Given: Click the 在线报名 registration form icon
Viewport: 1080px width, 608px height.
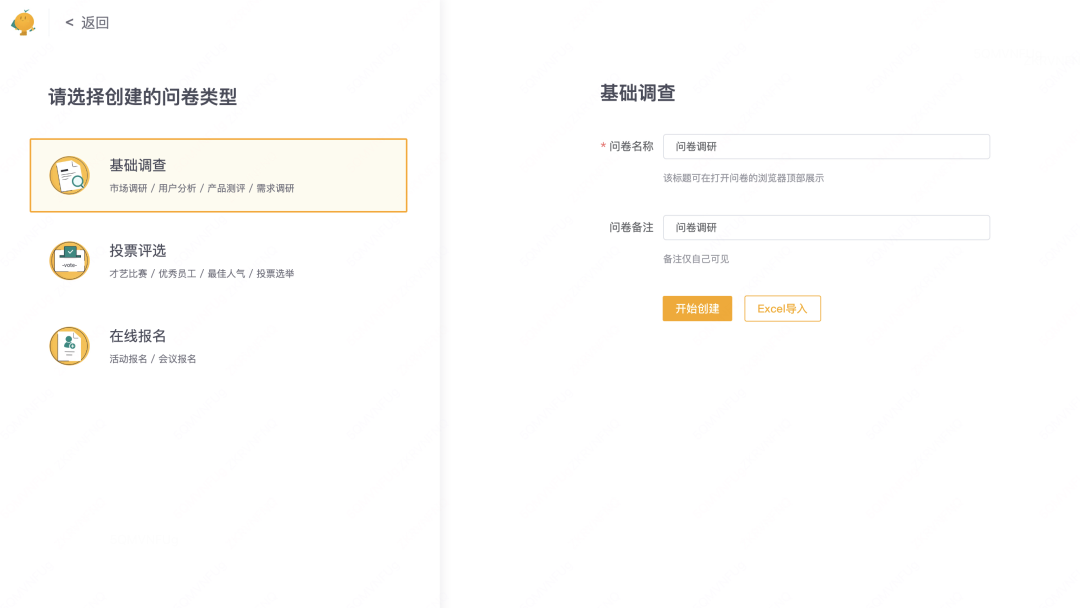Looking at the screenshot, I should [69, 346].
